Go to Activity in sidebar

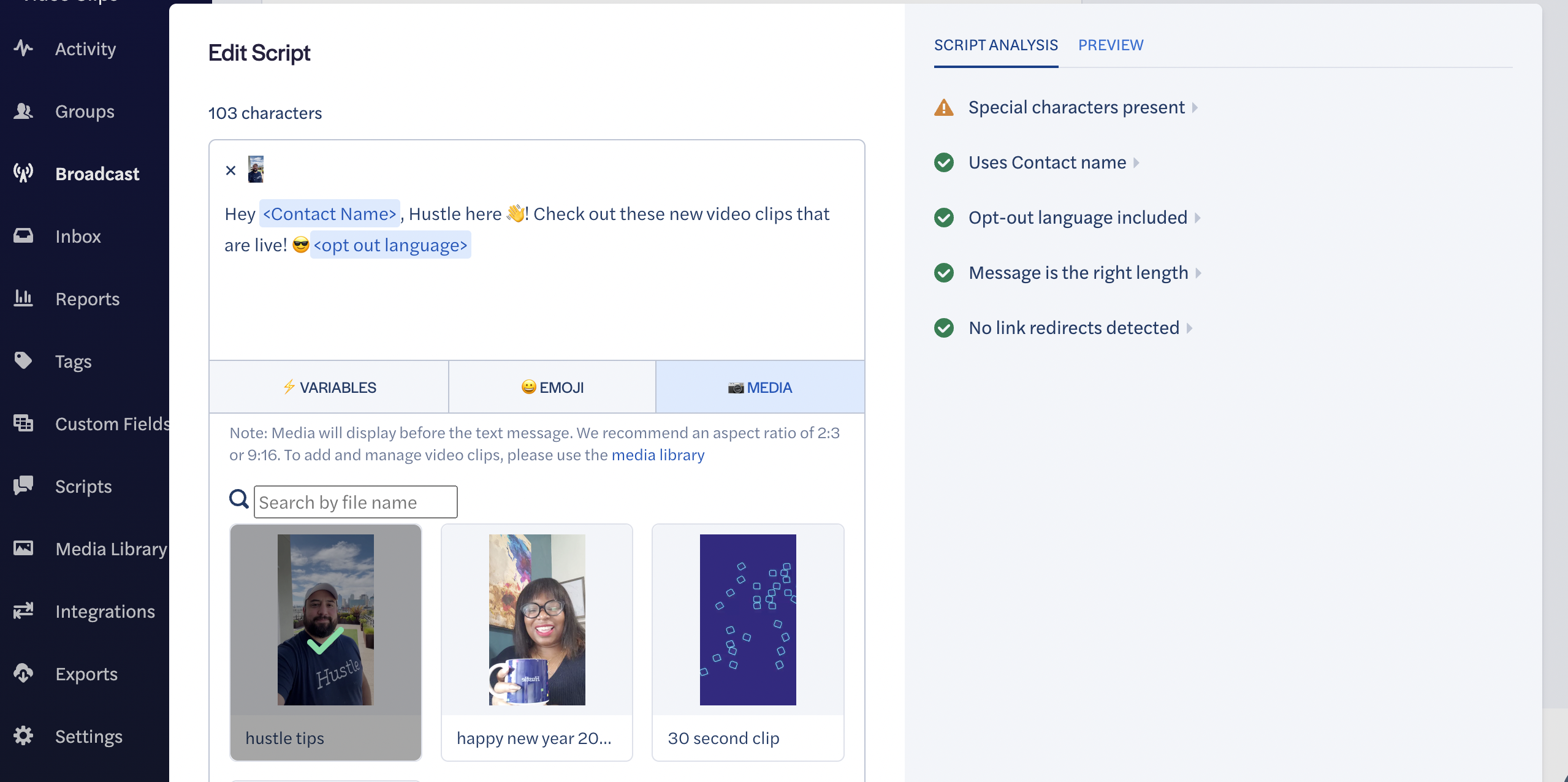click(85, 48)
